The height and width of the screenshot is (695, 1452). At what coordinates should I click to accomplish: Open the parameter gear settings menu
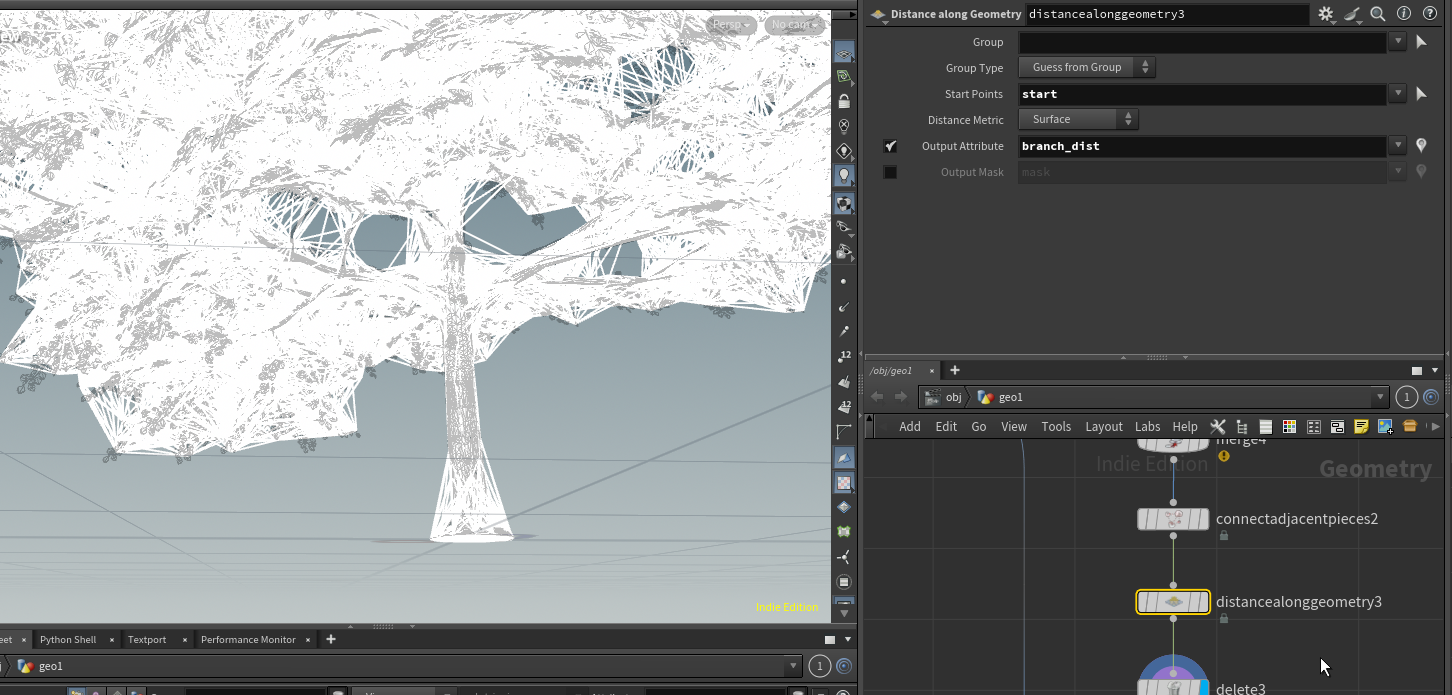tap(1325, 14)
